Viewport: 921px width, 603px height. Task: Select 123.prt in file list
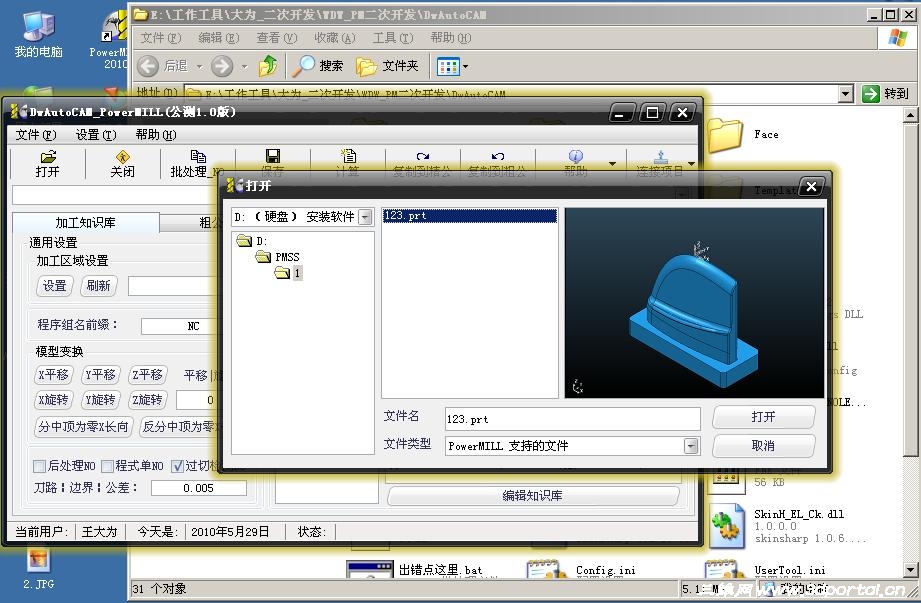pos(469,215)
